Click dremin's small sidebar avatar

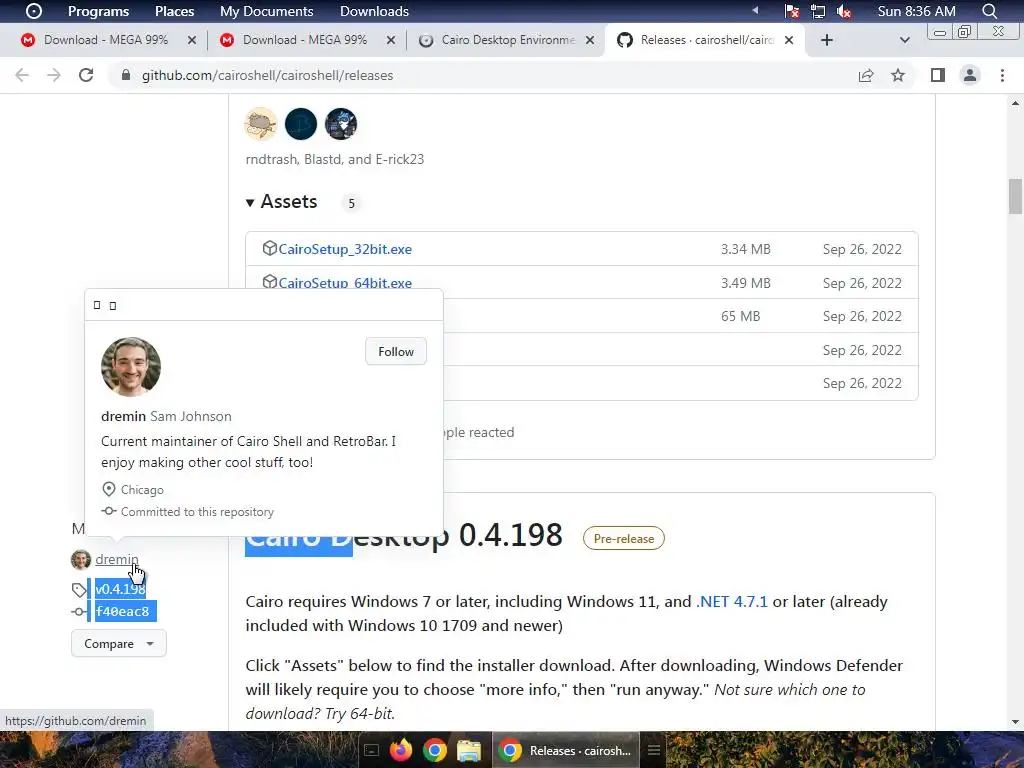click(x=81, y=560)
